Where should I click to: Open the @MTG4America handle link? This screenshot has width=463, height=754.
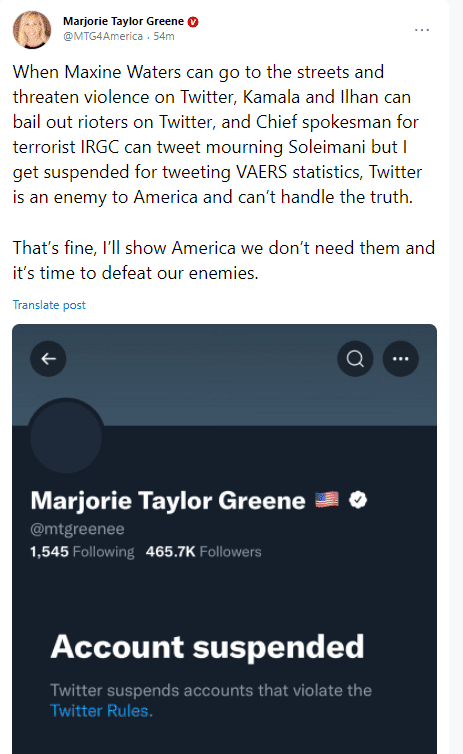103,36
